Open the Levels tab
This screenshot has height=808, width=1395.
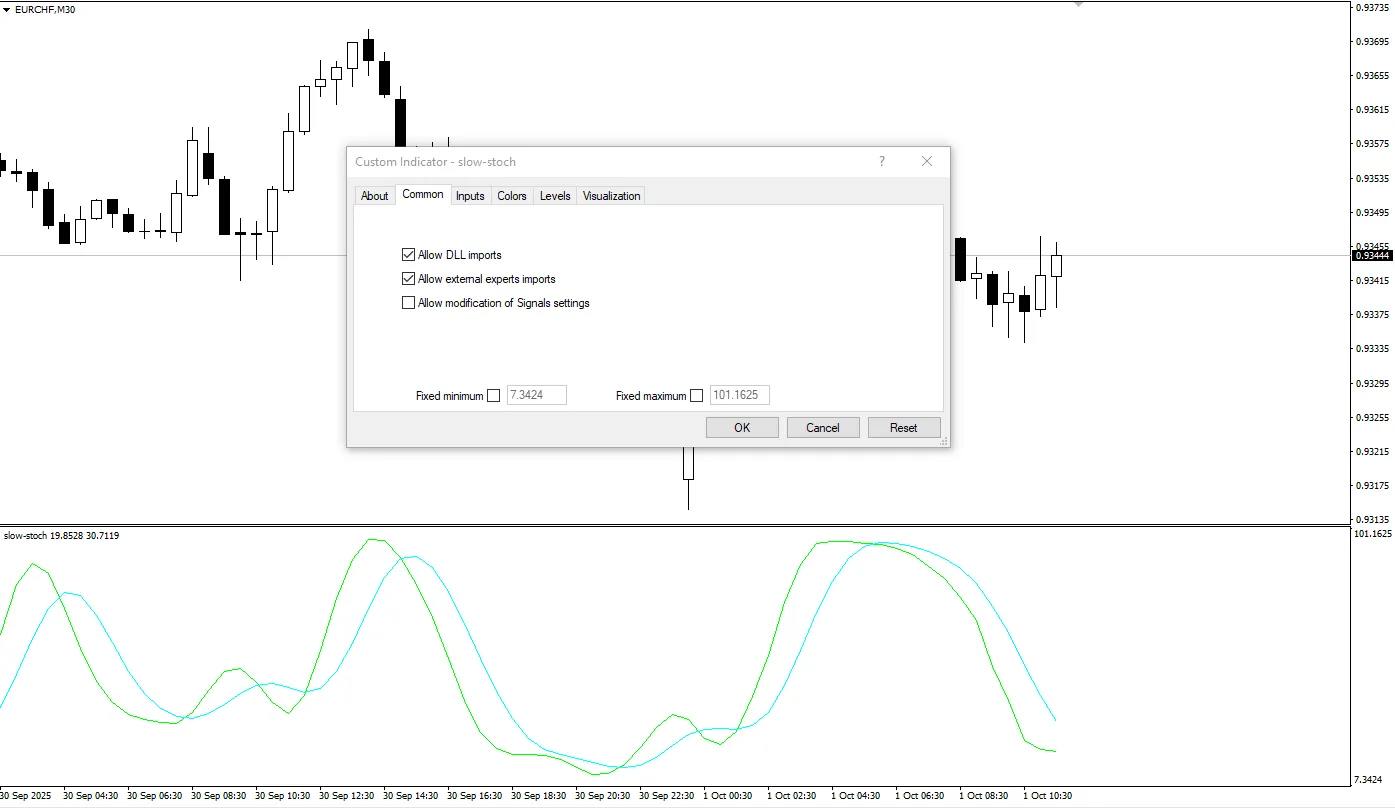point(555,196)
